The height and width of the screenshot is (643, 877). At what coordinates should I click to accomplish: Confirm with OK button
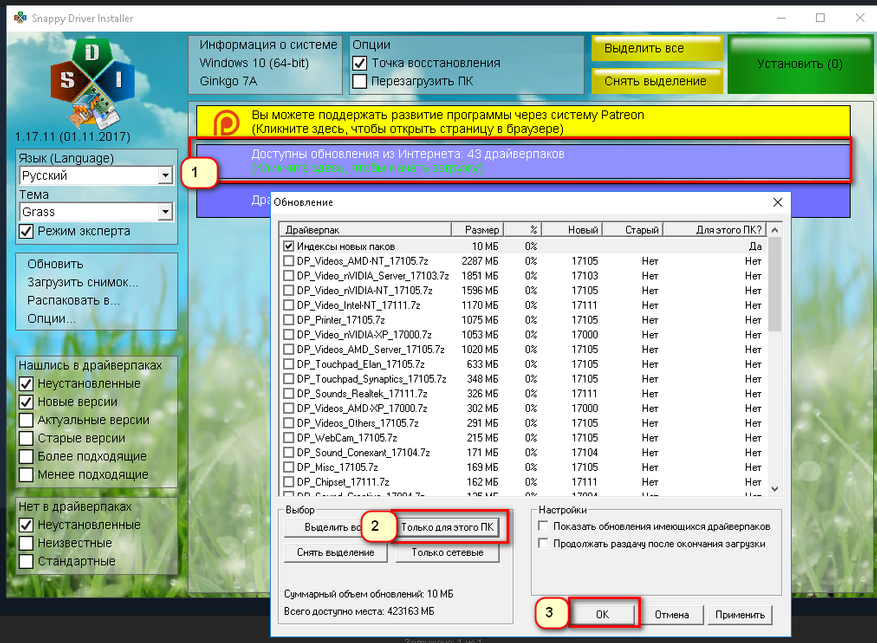602,614
